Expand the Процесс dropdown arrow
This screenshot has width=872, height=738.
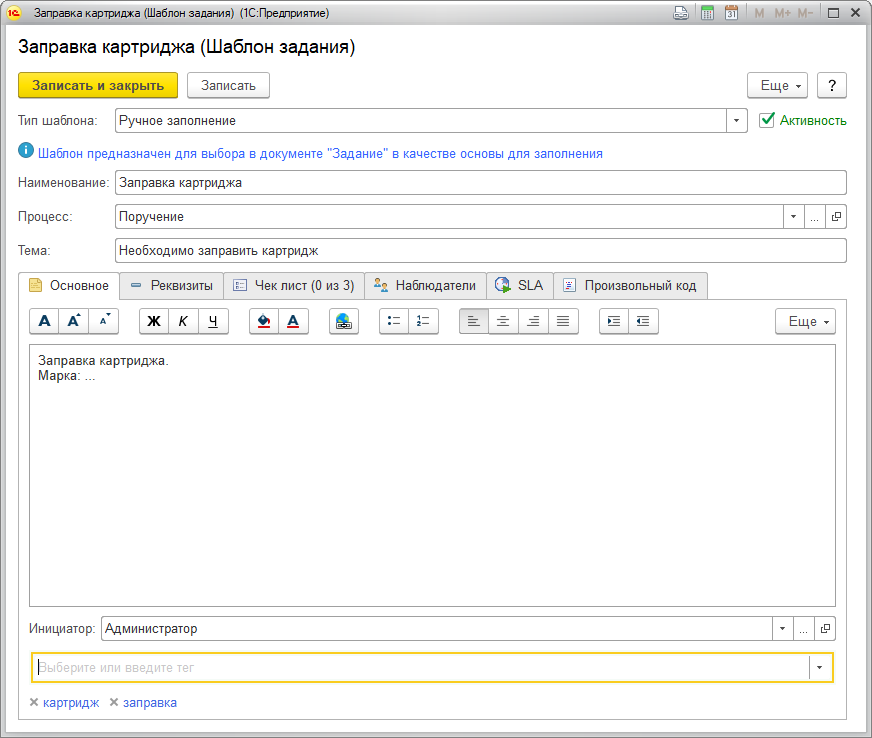[794, 217]
